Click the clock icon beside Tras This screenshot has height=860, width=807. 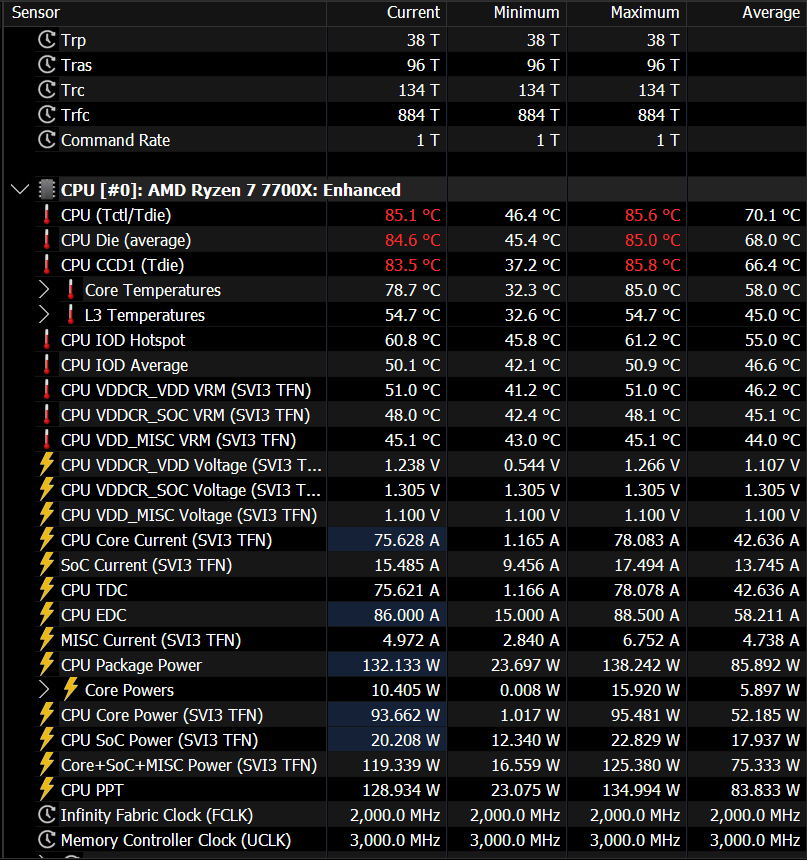tap(47, 65)
